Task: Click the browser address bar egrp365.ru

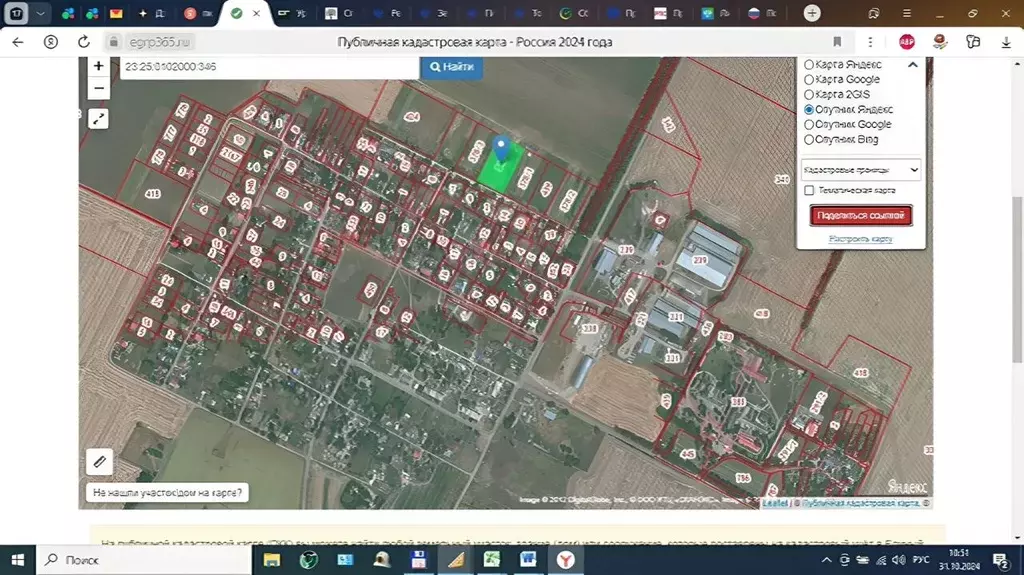Action: 159,42
